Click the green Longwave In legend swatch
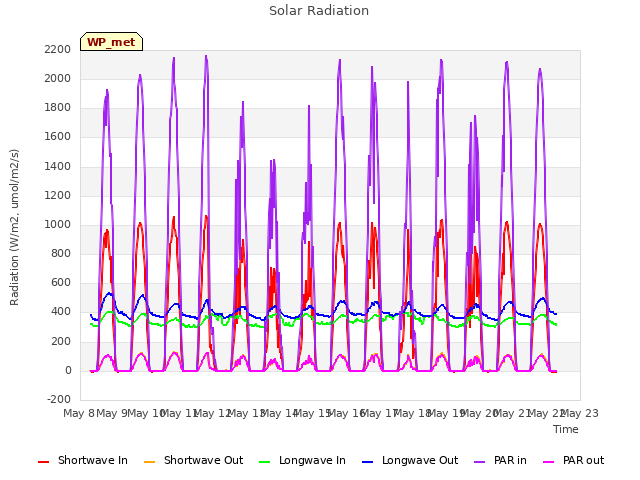Viewport: 640px width, 480px height. point(264,462)
